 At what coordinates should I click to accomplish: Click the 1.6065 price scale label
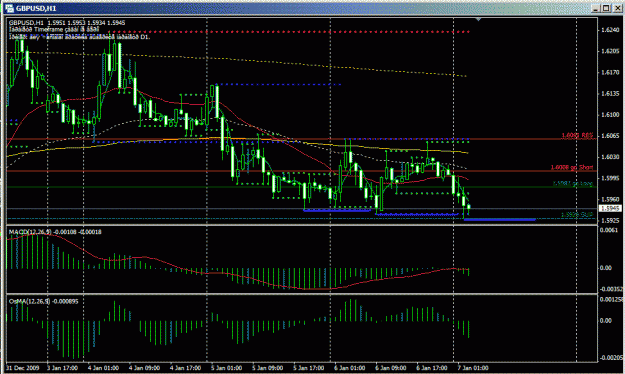tap(610, 136)
